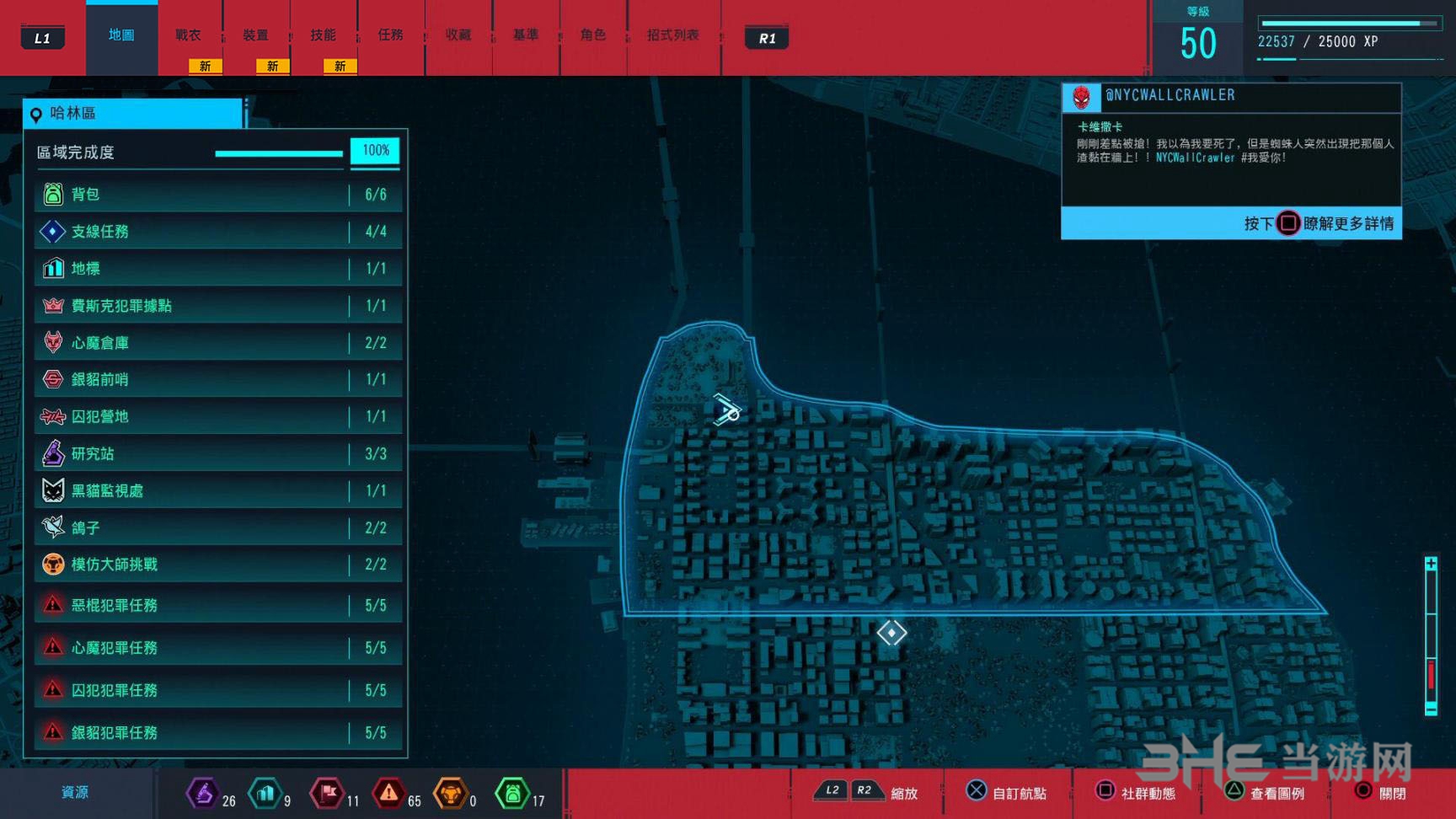Screen dimensions: 1456x819
Task: Click the 囚犯營地 icon
Action: pyautogui.click(x=53, y=416)
